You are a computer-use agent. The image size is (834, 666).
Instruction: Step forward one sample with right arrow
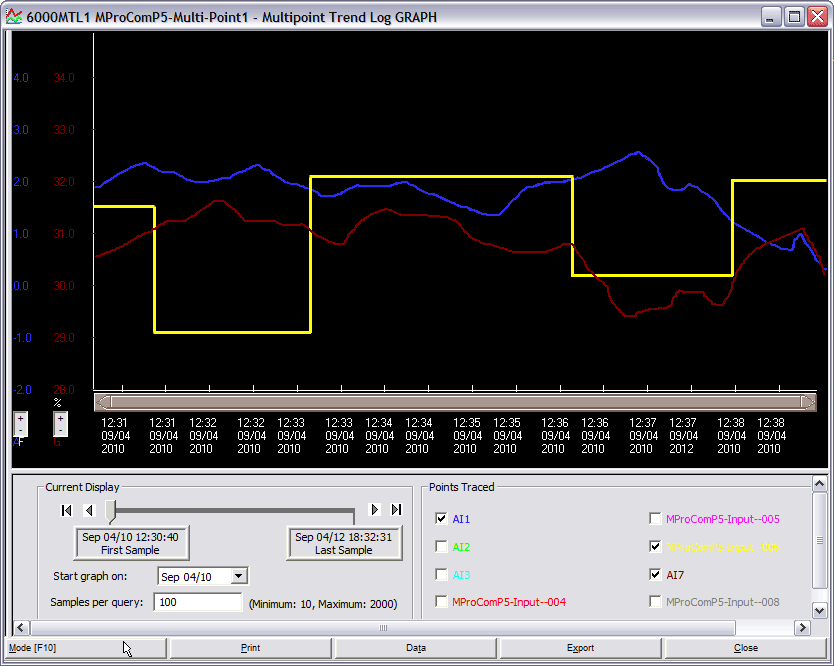coord(375,510)
